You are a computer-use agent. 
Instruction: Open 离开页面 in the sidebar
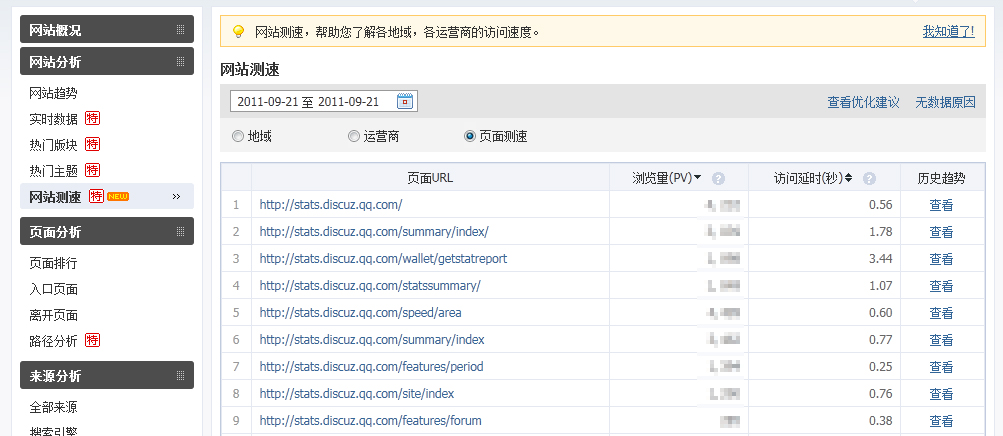coord(54,315)
